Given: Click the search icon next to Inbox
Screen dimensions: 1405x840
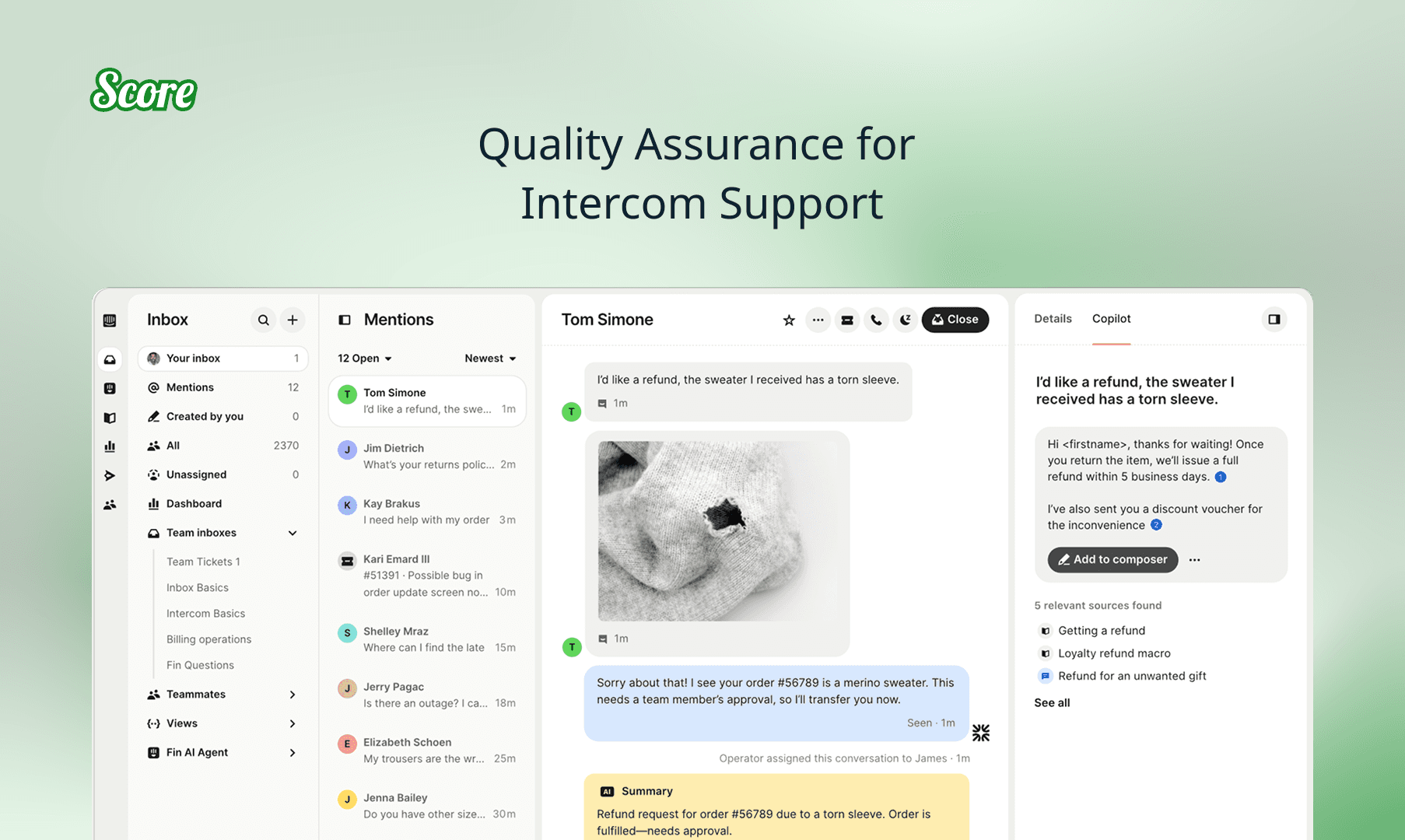Looking at the screenshot, I should (264, 320).
